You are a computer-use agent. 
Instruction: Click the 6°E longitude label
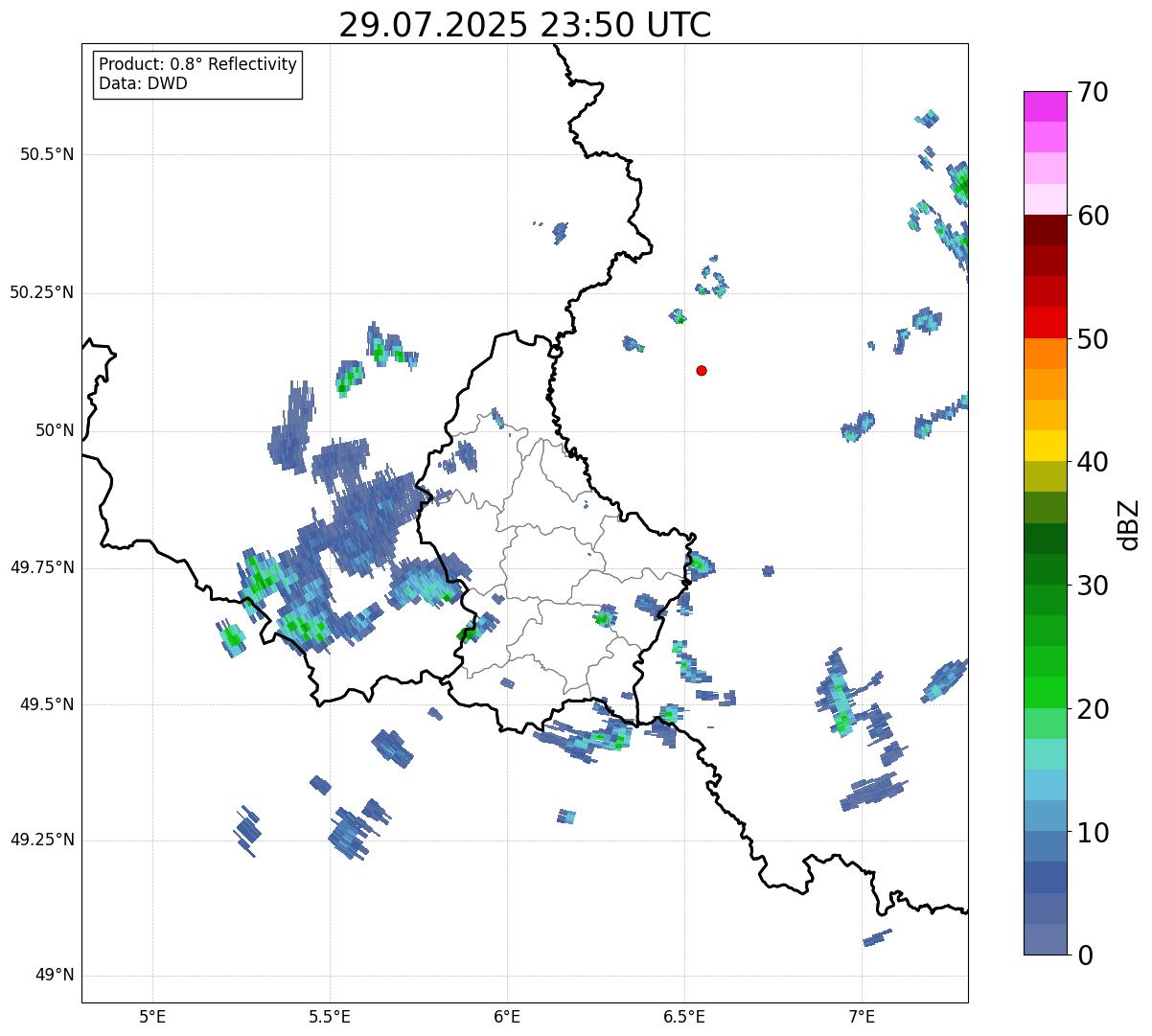(507, 1018)
